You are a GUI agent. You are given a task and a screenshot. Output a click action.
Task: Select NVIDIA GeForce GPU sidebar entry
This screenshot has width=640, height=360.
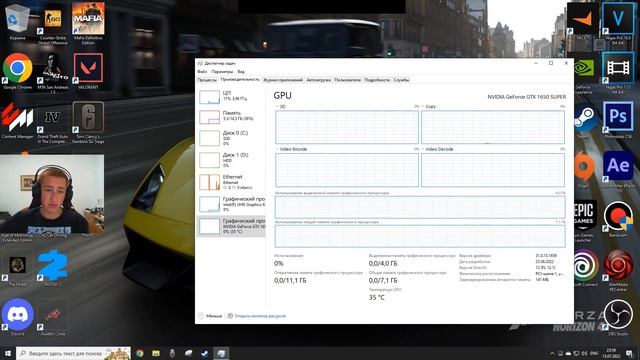(231, 226)
